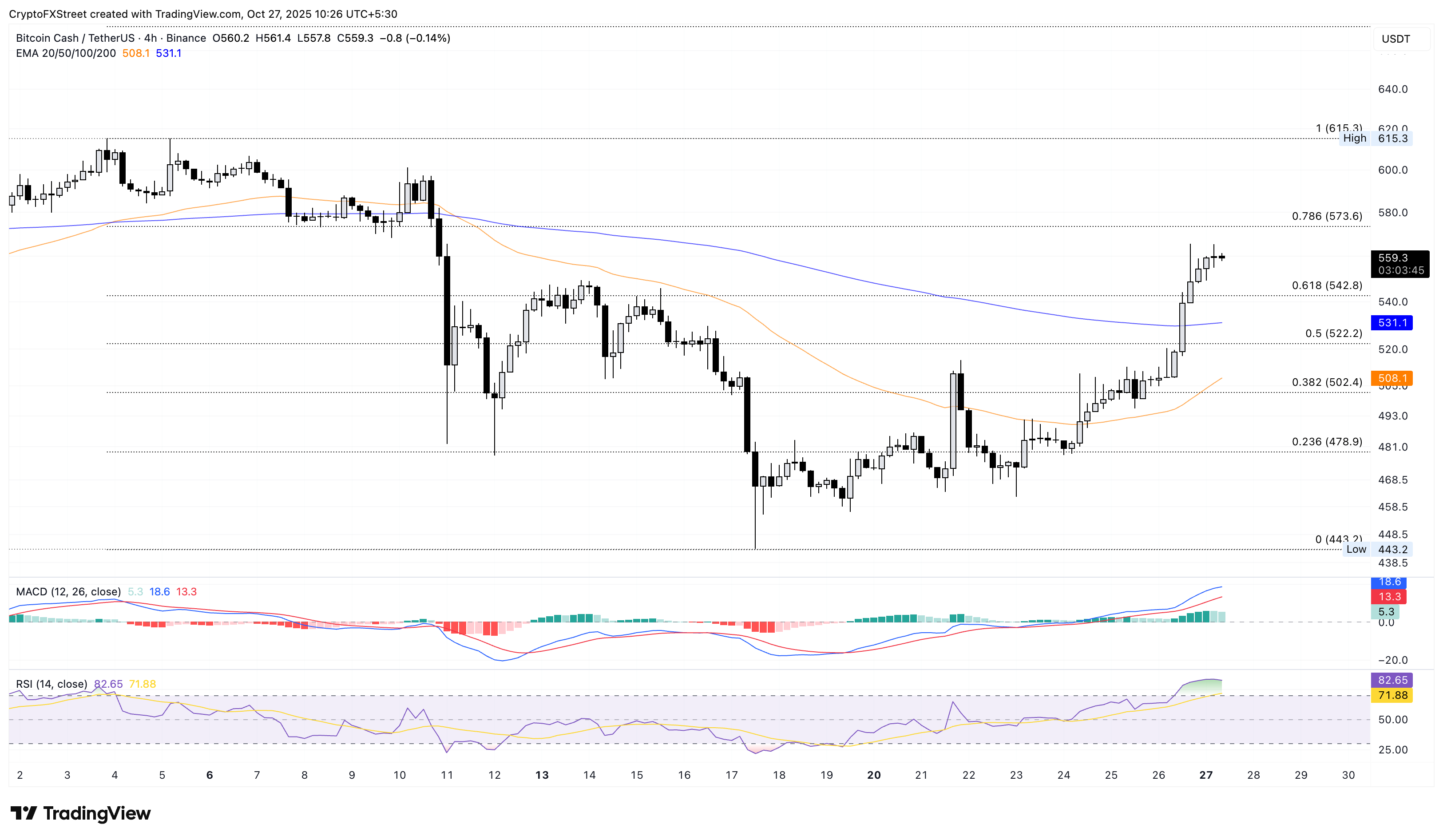Click the yellow 71.88 RSI value tag
1443x840 pixels.
1391,695
